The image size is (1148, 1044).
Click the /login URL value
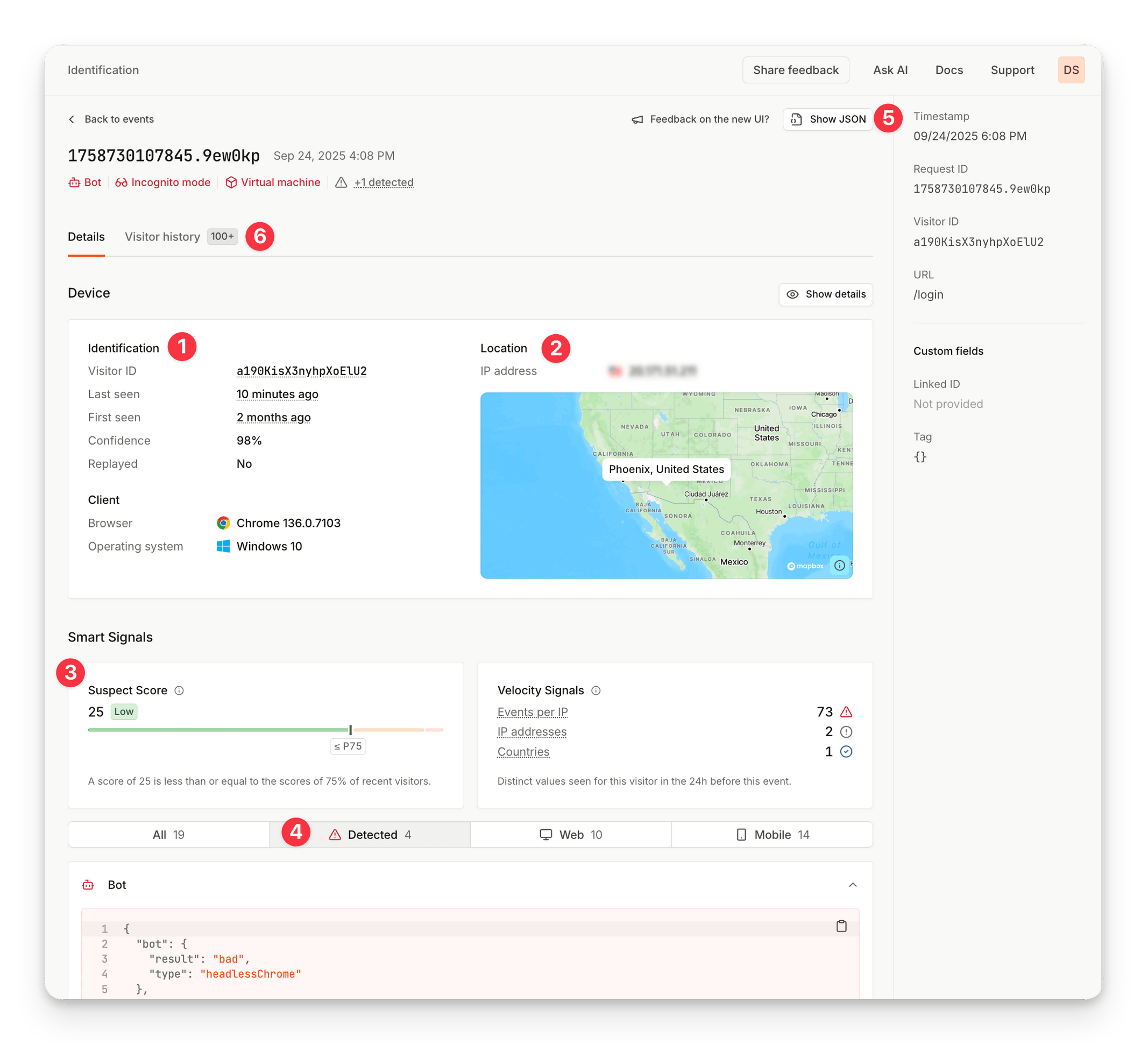(x=928, y=295)
